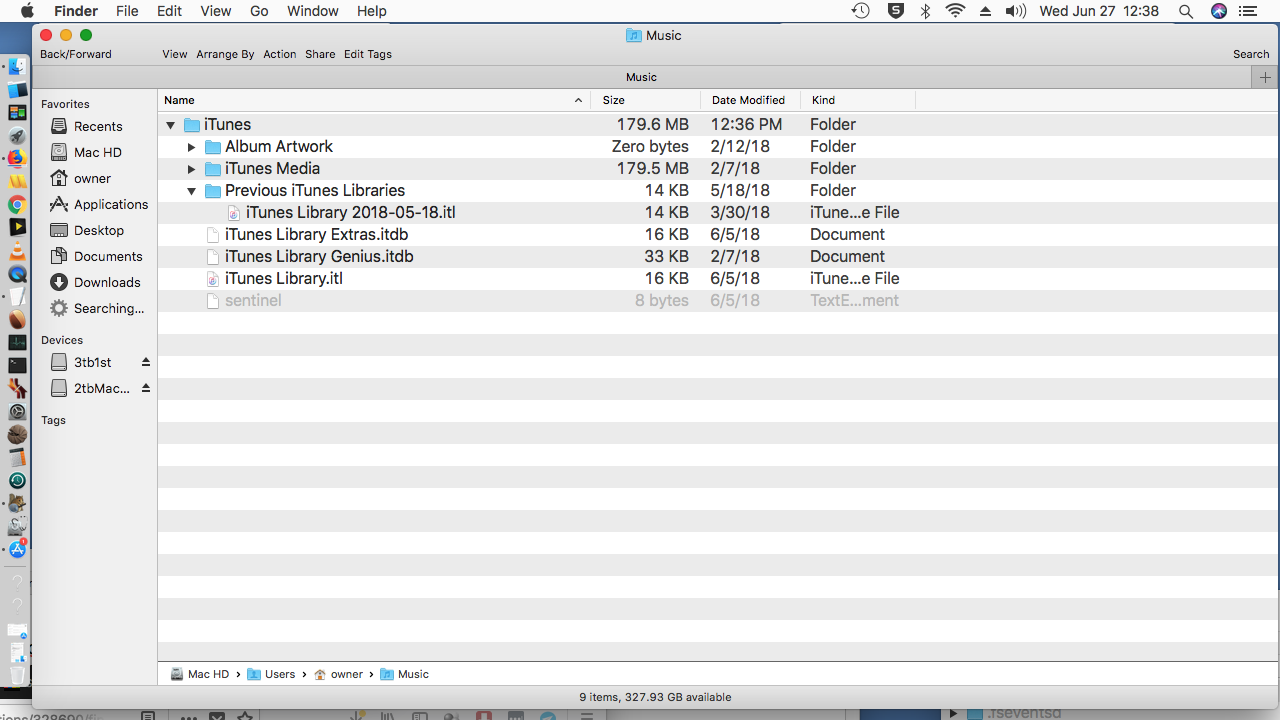Image resolution: width=1280 pixels, height=720 pixels.
Task: Click Edit Tags in toolbar
Action: pyautogui.click(x=367, y=54)
